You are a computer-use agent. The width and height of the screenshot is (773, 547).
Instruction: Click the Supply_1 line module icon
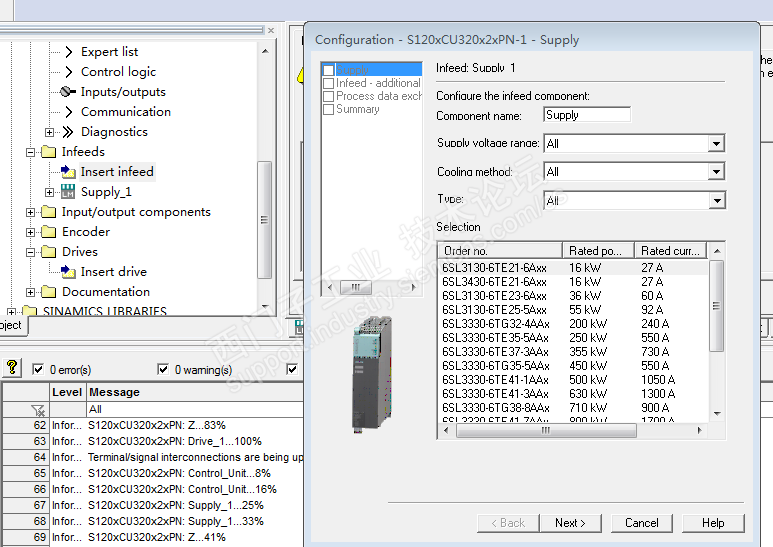(x=68, y=191)
